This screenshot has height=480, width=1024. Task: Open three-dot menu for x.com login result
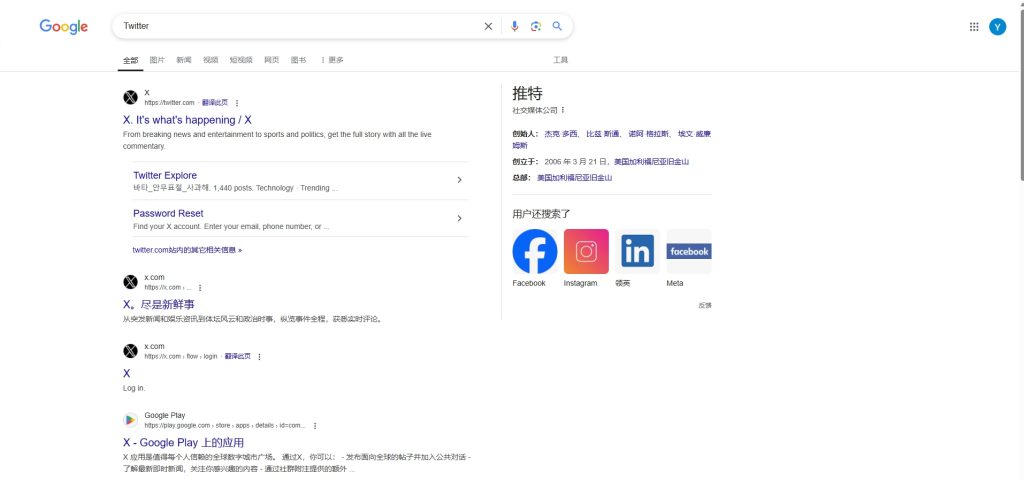point(259,357)
